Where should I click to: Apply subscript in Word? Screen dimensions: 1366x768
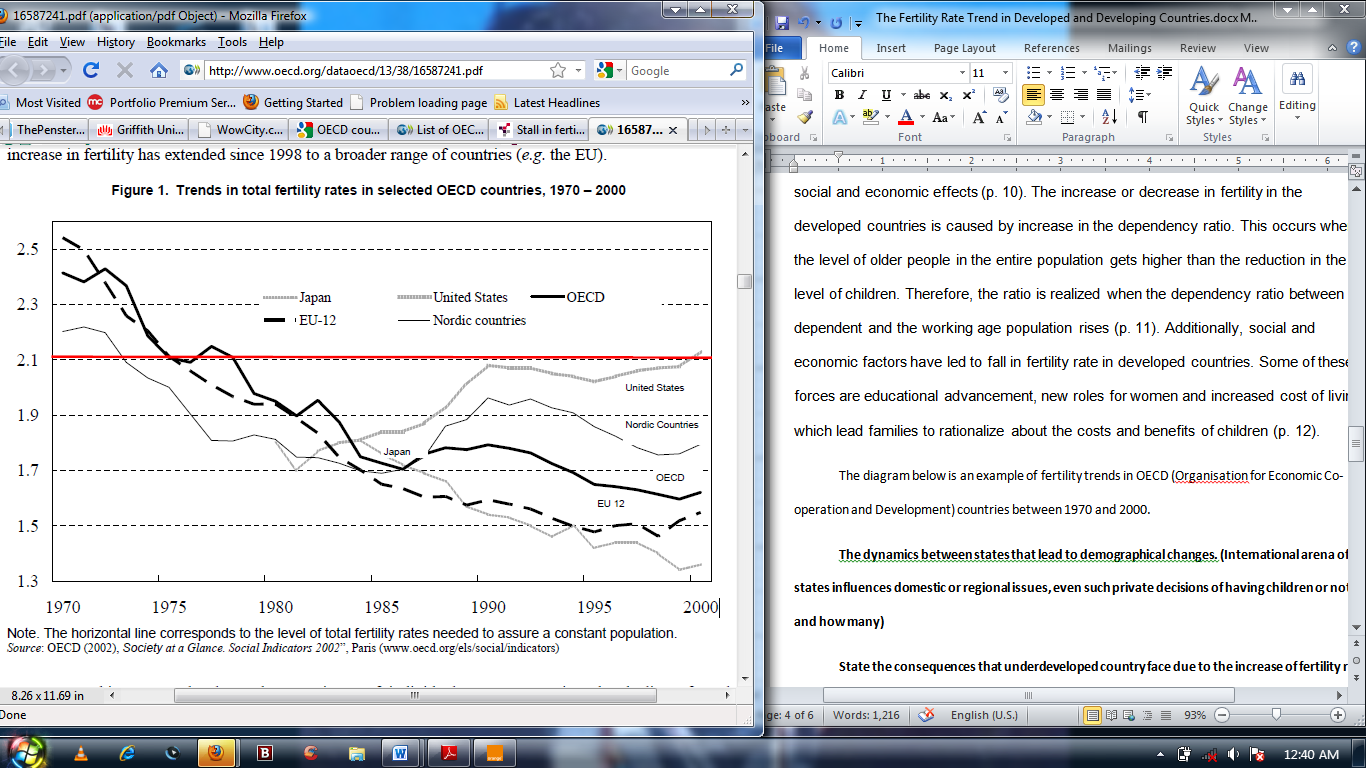946,95
